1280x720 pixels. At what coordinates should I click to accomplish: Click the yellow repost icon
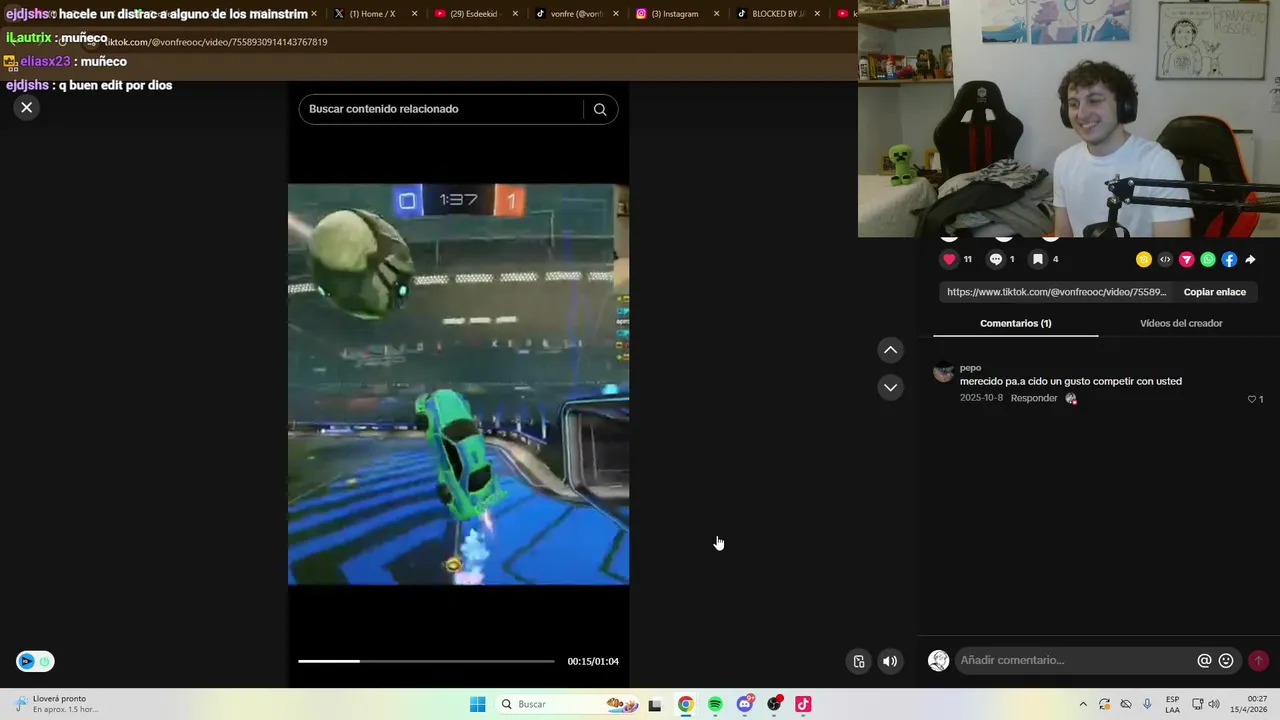[x=1144, y=259]
